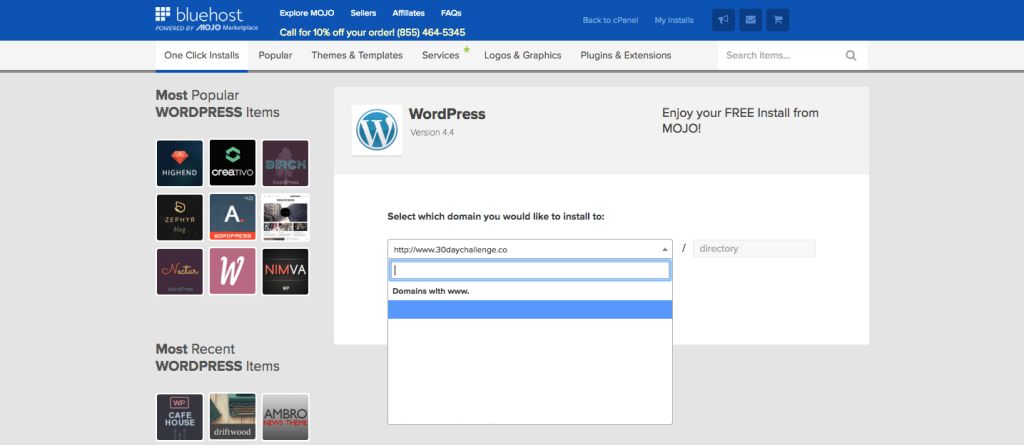This screenshot has height=445, width=1024.
Task: Switch to Themes & Templates tab
Action: coord(357,56)
